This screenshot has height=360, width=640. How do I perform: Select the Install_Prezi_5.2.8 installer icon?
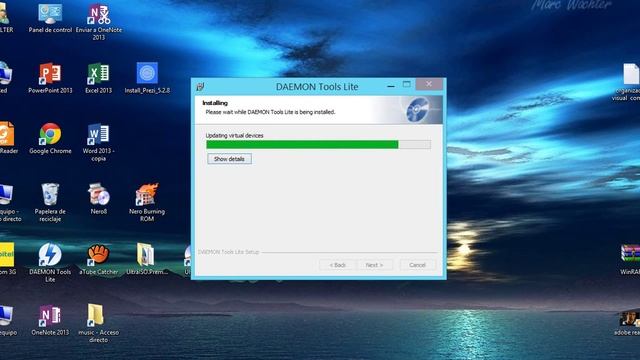pos(147,78)
